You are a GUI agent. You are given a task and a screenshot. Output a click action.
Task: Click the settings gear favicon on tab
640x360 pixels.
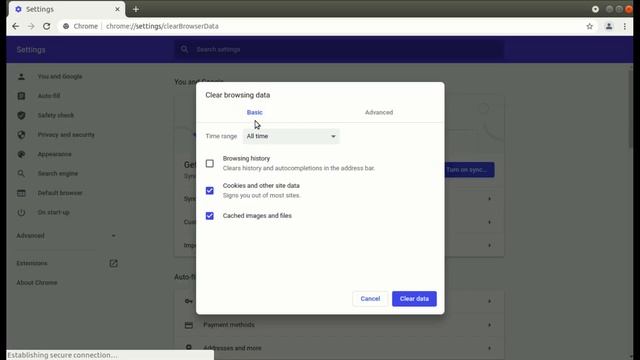point(18,9)
